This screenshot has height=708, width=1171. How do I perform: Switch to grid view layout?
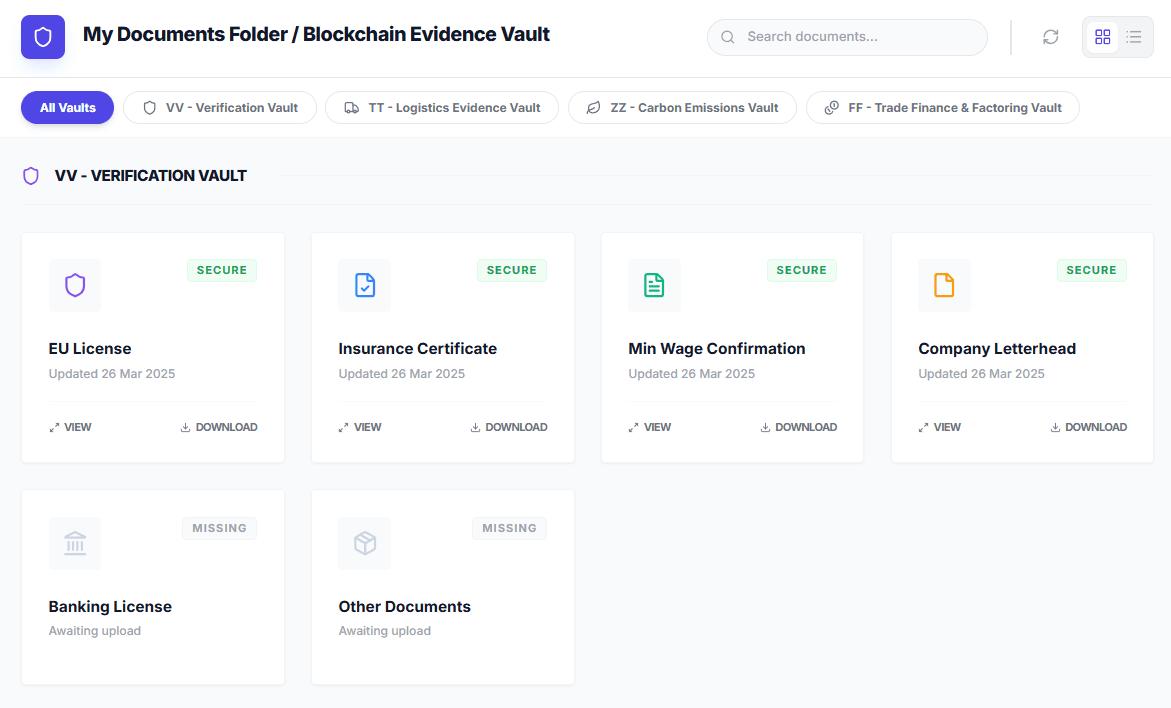pyautogui.click(x=1102, y=37)
